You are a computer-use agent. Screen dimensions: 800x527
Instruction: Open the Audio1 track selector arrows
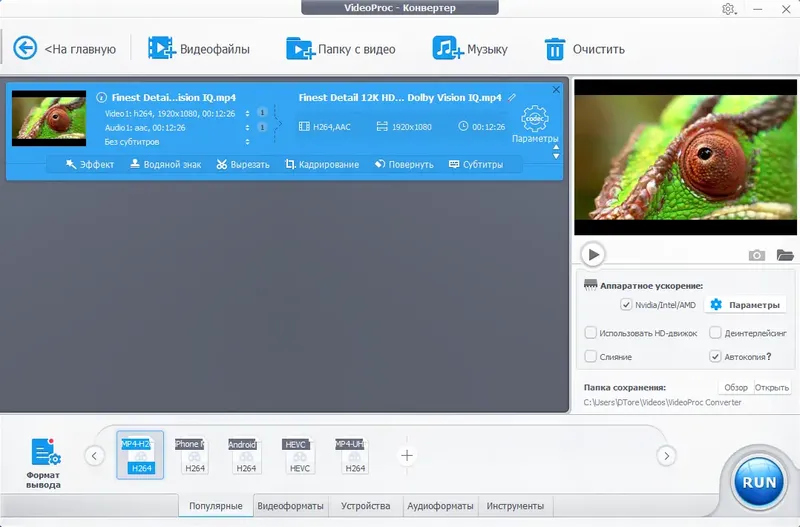point(247,128)
